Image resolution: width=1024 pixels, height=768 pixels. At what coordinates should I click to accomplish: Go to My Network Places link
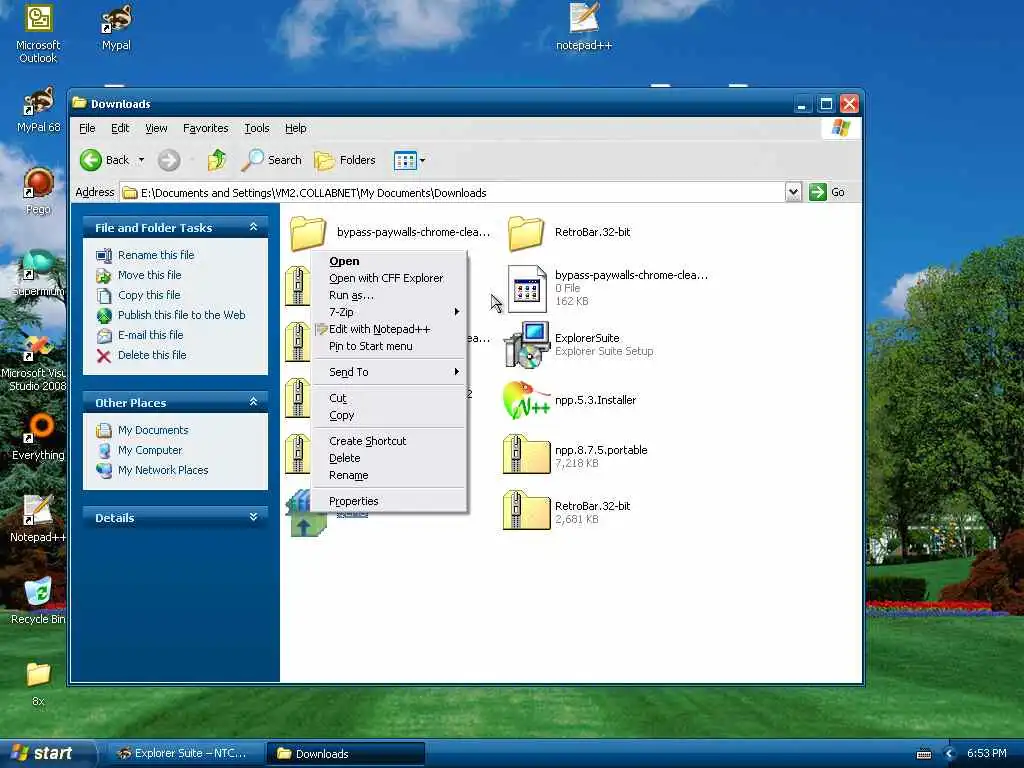click(x=163, y=470)
